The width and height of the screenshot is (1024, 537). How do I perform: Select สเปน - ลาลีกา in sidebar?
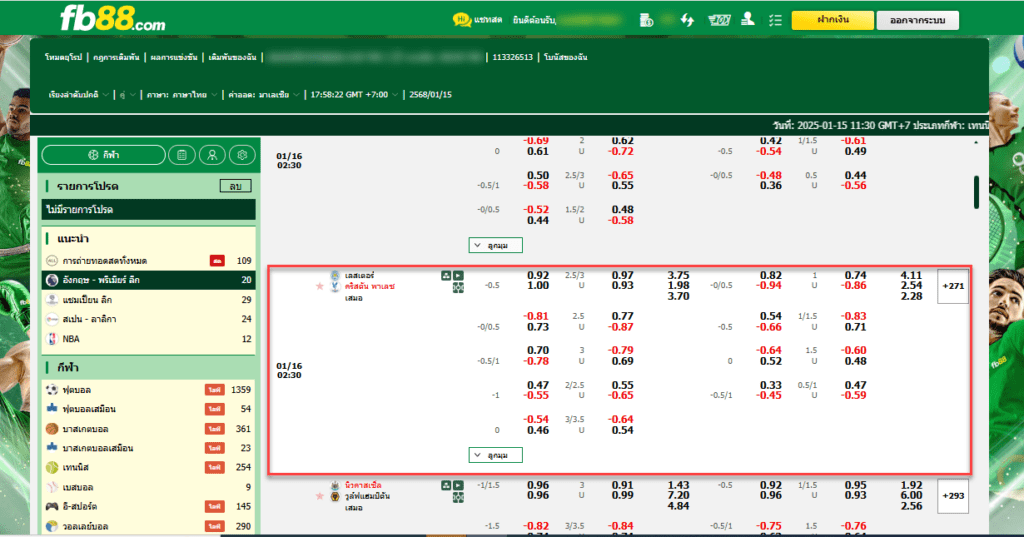click(x=149, y=319)
